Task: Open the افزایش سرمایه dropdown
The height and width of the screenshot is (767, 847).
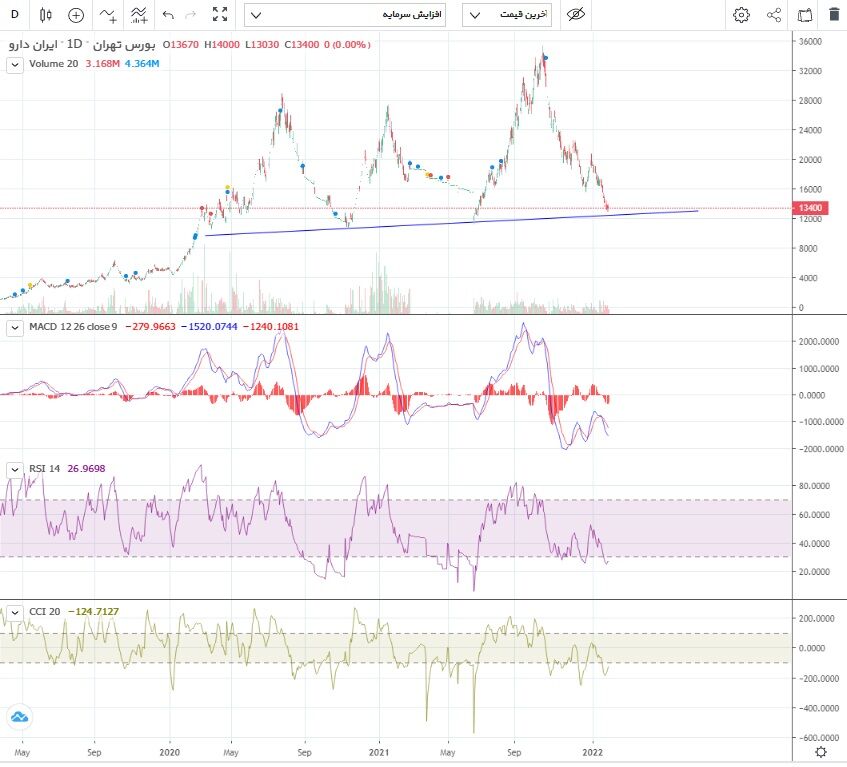Action: [x=345, y=15]
